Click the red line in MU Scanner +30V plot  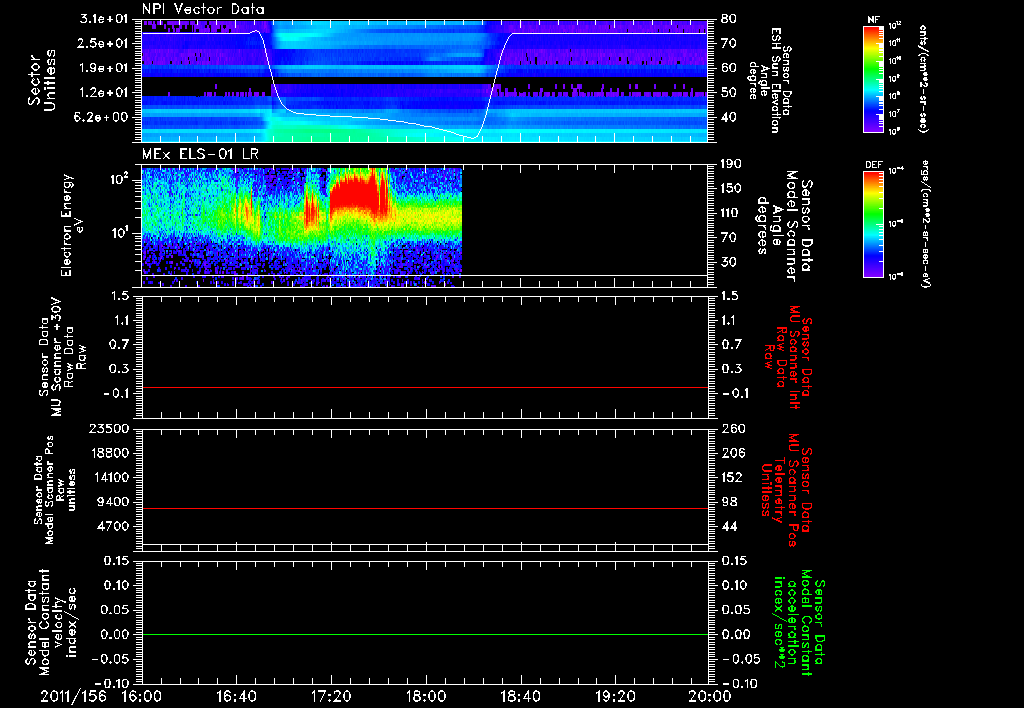(425, 388)
